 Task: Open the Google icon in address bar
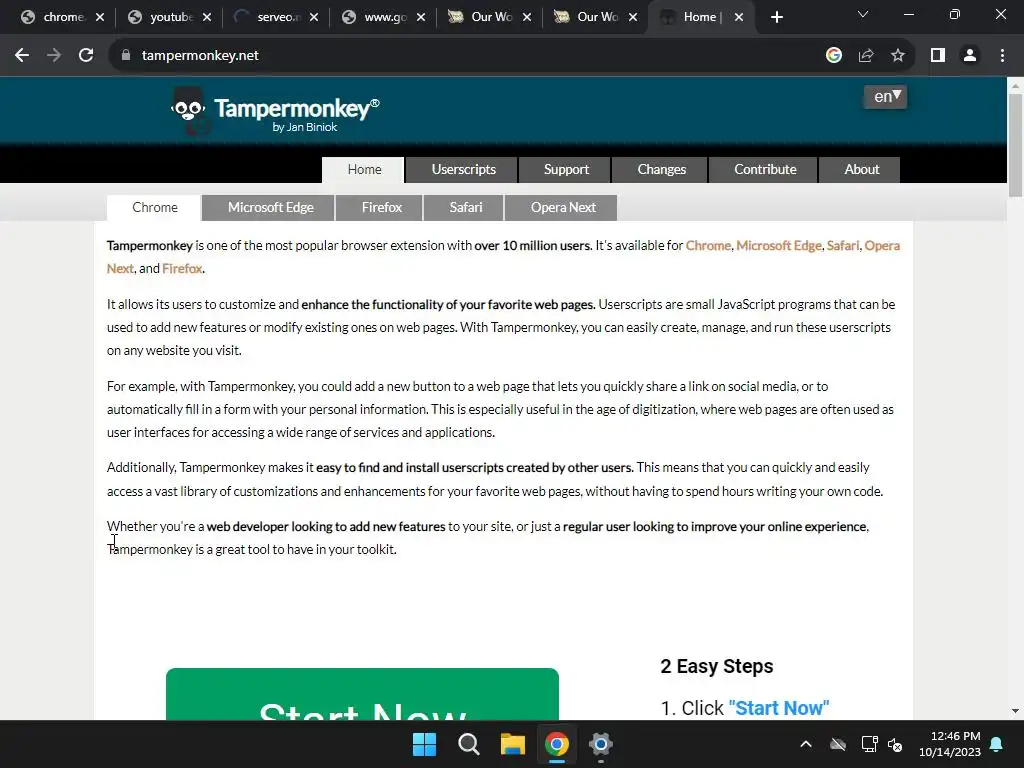(x=833, y=56)
